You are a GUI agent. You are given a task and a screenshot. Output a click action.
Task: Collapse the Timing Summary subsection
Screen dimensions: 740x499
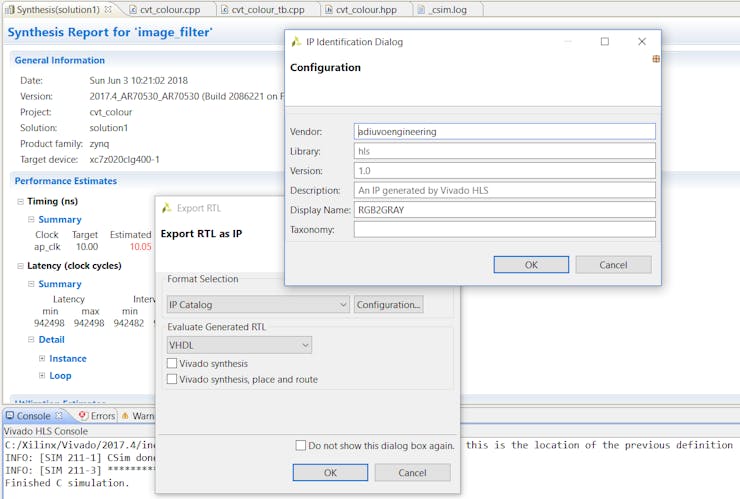[x=31, y=219]
